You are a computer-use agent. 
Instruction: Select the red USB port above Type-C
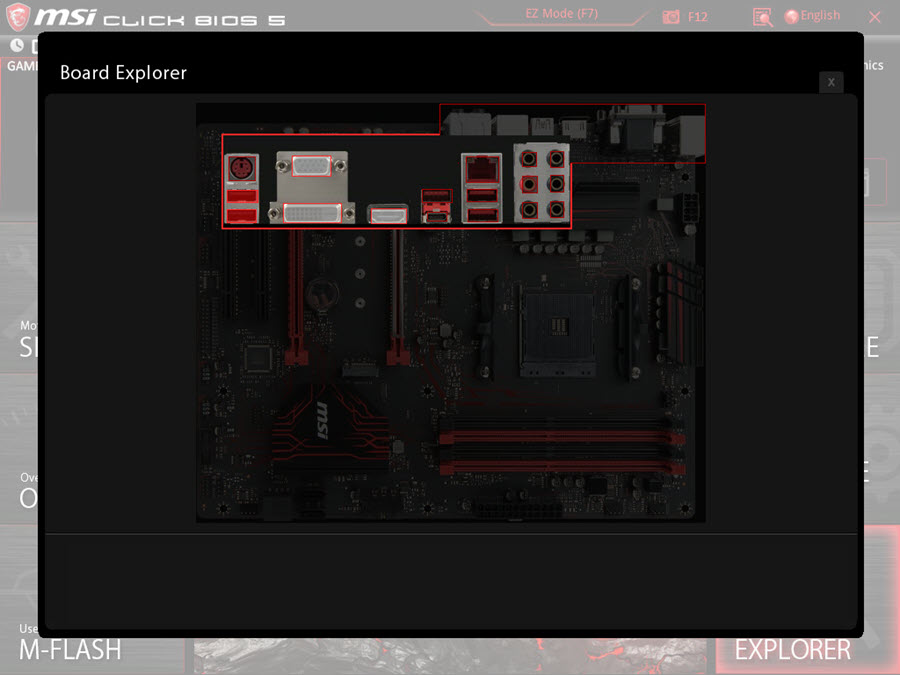click(x=436, y=196)
